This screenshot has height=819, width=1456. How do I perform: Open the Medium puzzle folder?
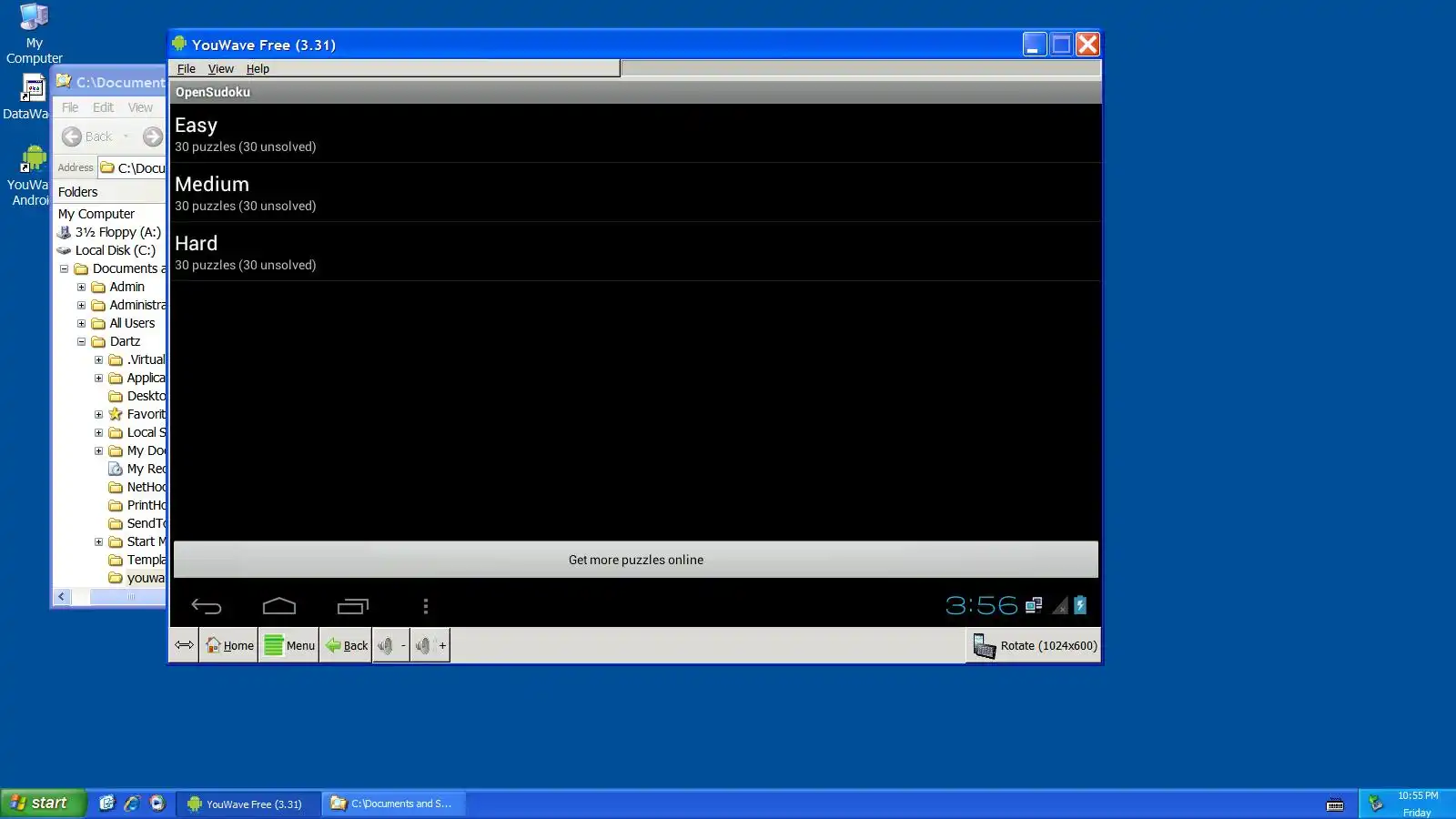pyautogui.click(x=635, y=193)
